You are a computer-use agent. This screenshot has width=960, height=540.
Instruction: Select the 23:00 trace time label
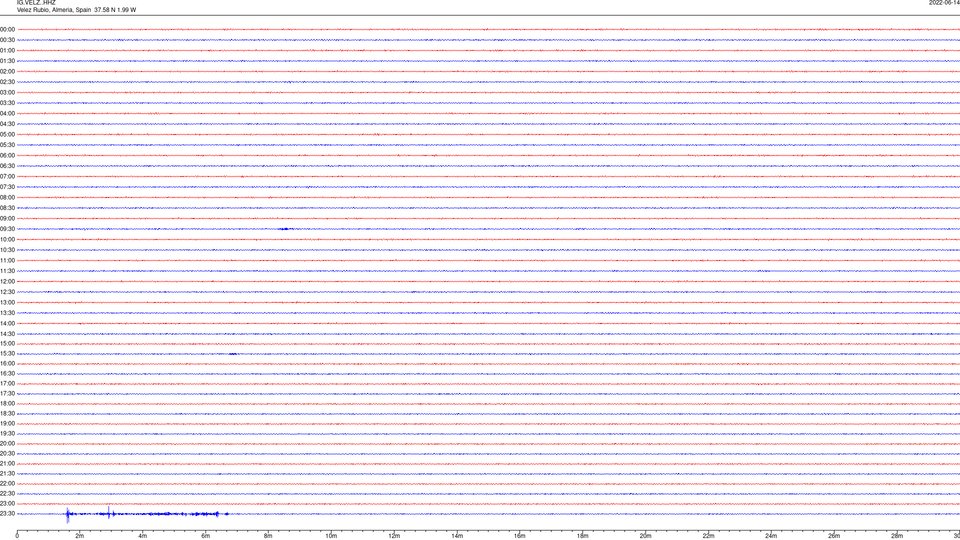click(x=7, y=504)
